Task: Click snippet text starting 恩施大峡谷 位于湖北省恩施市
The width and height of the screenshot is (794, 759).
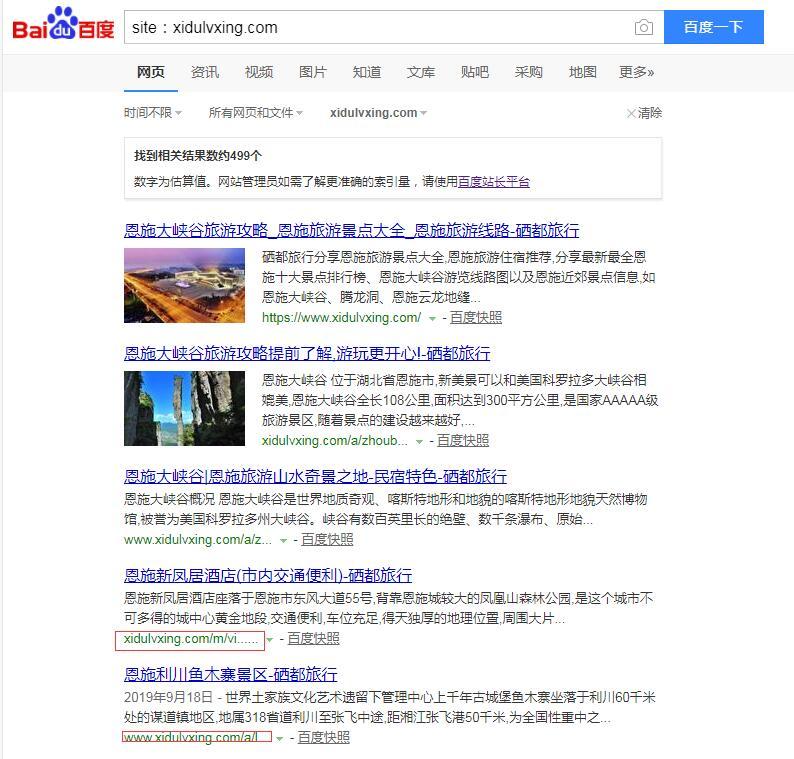Action: (460, 400)
